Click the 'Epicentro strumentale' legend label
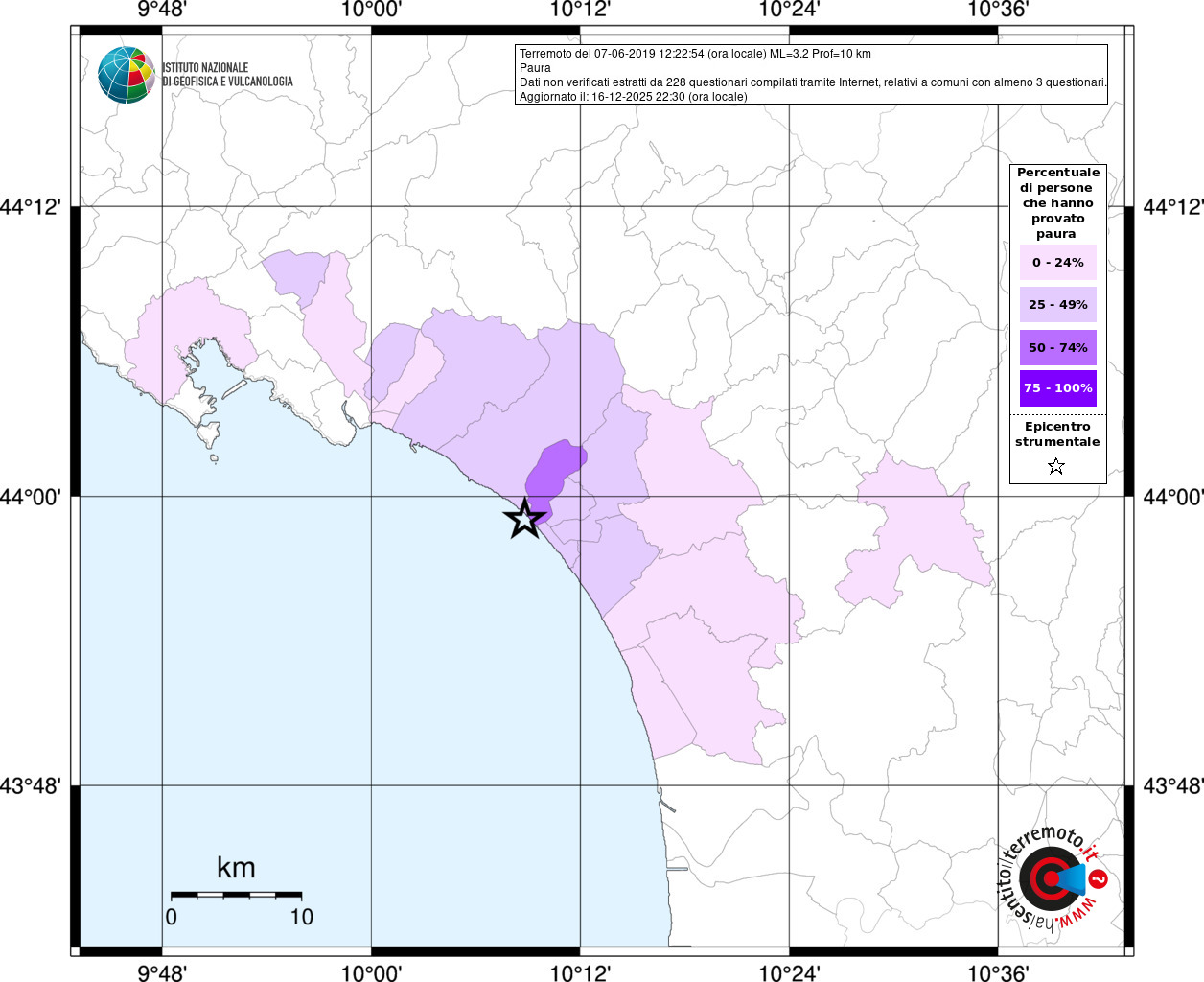This screenshot has height=982, width=1204. (1057, 433)
